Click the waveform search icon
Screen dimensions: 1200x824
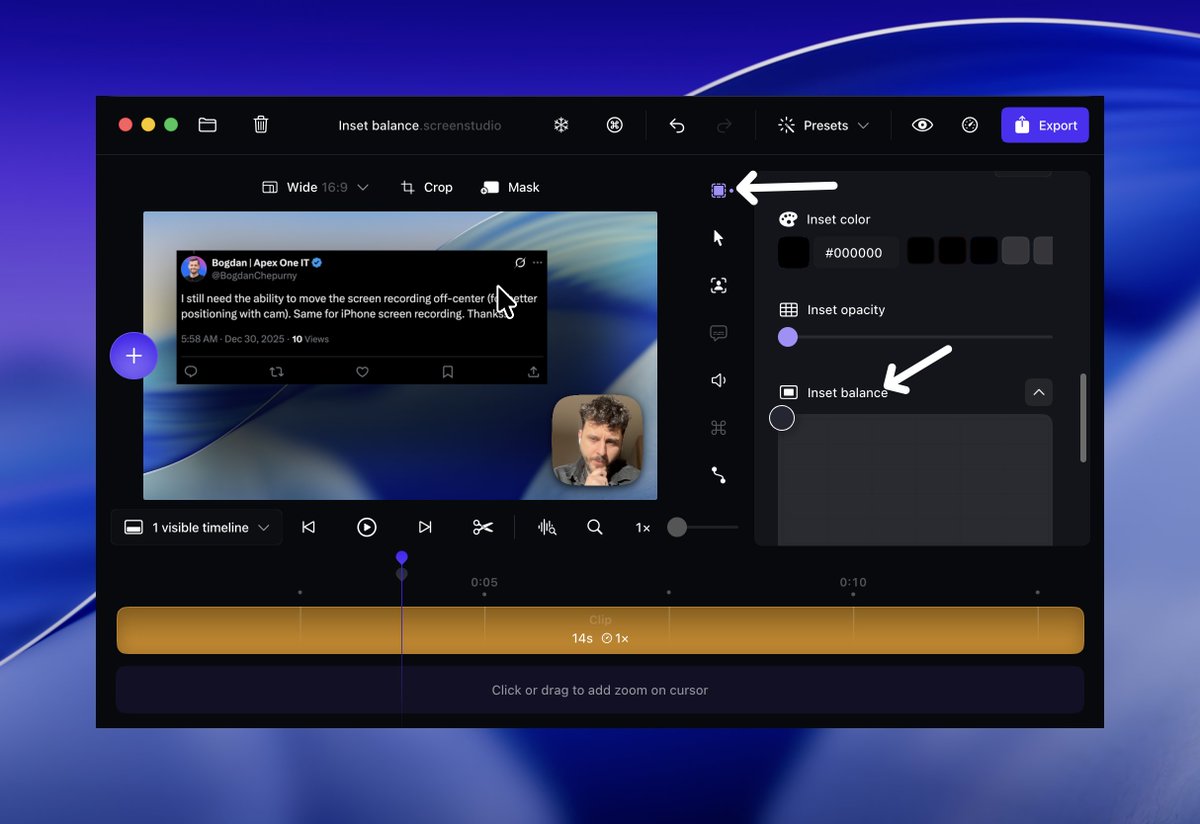click(x=547, y=527)
